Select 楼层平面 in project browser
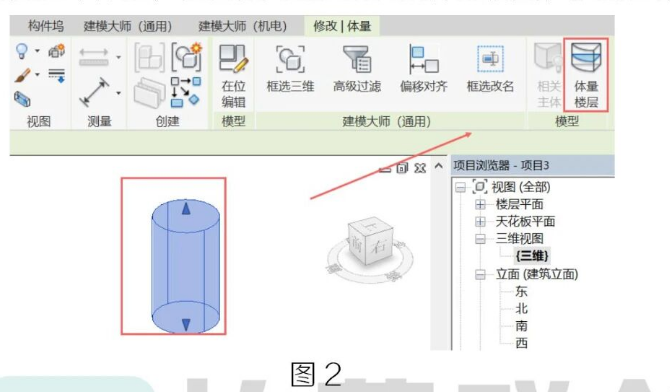Viewport: 670px width, 392px height. (519, 204)
